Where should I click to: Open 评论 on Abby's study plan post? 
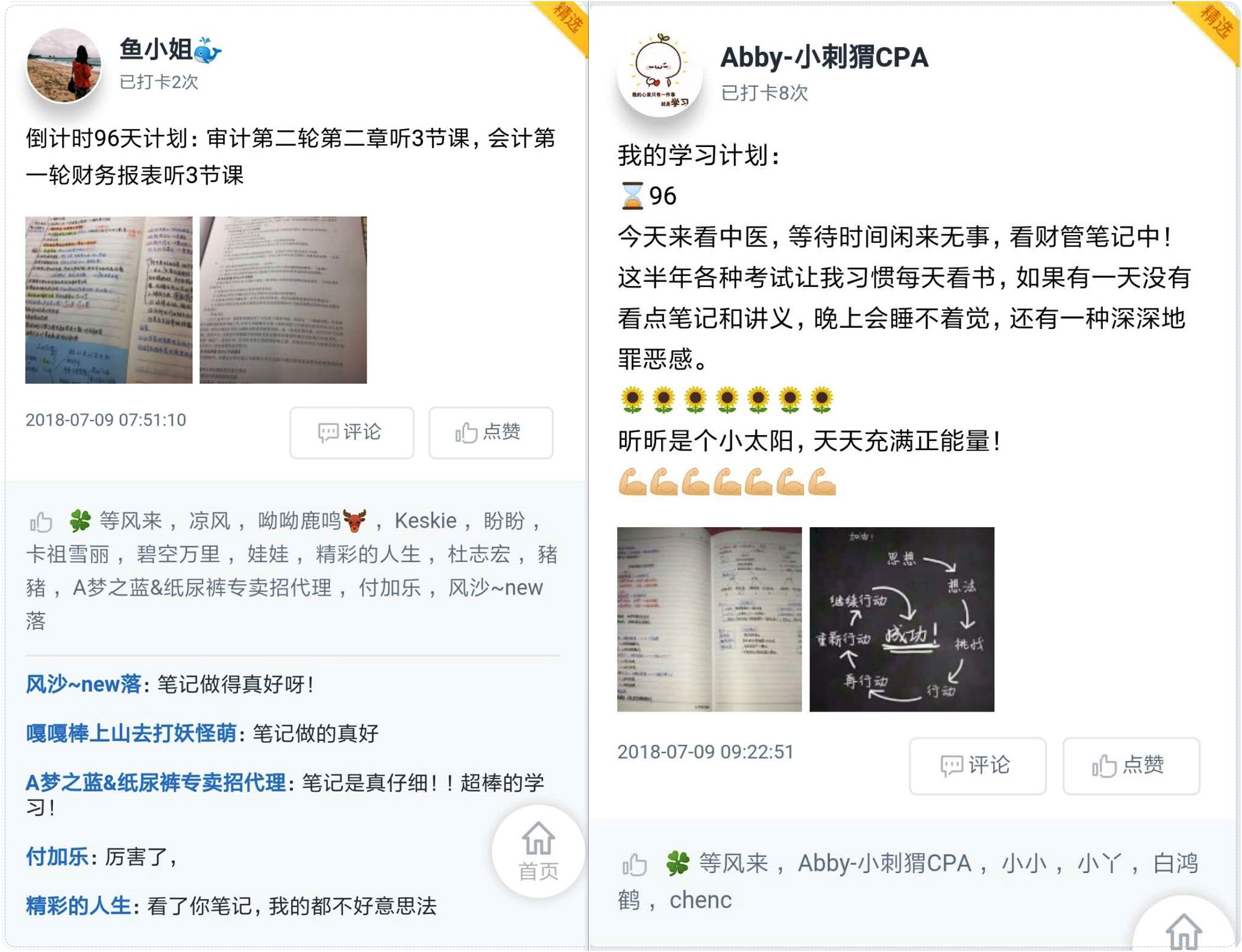click(x=977, y=765)
